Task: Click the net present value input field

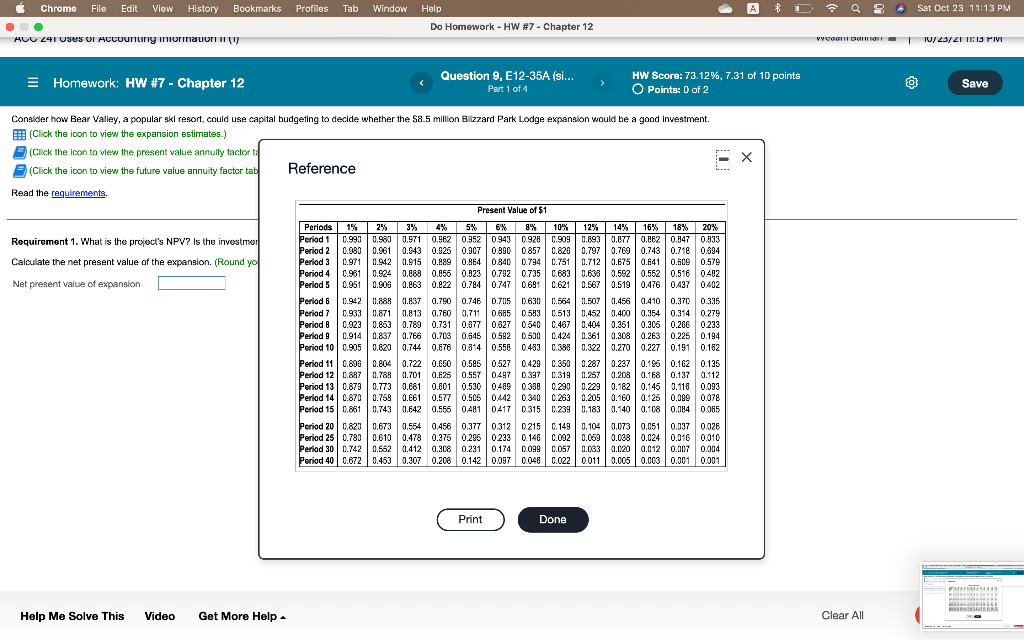Action: [x=191, y=282]
